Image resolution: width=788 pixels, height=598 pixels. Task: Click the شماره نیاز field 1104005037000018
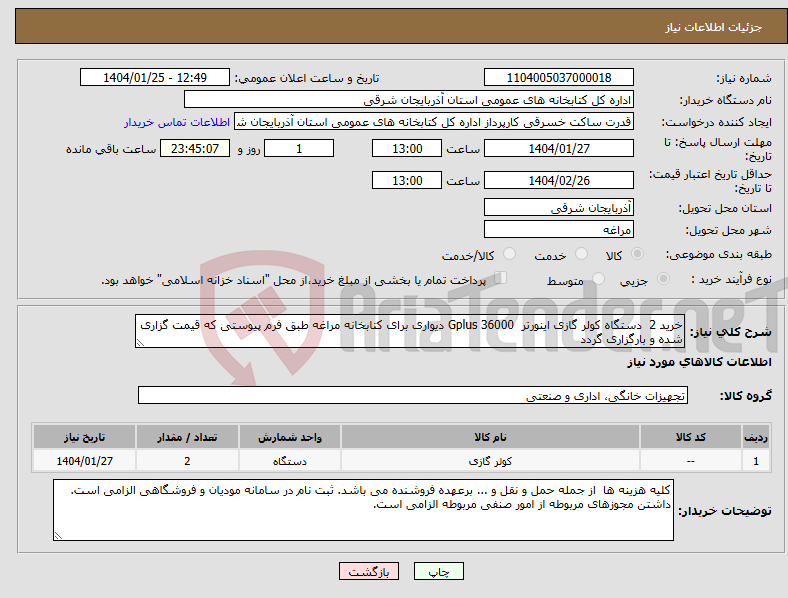coord(558,77)
